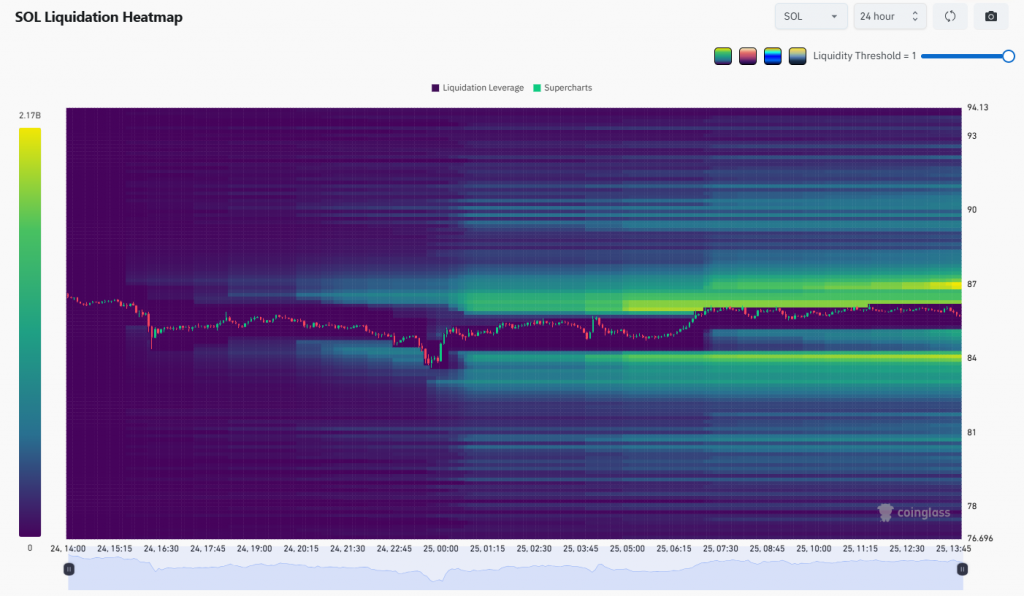The image size is (1024, 596).
Task: Click the left range selector handle
Action: tap(69, 569)
